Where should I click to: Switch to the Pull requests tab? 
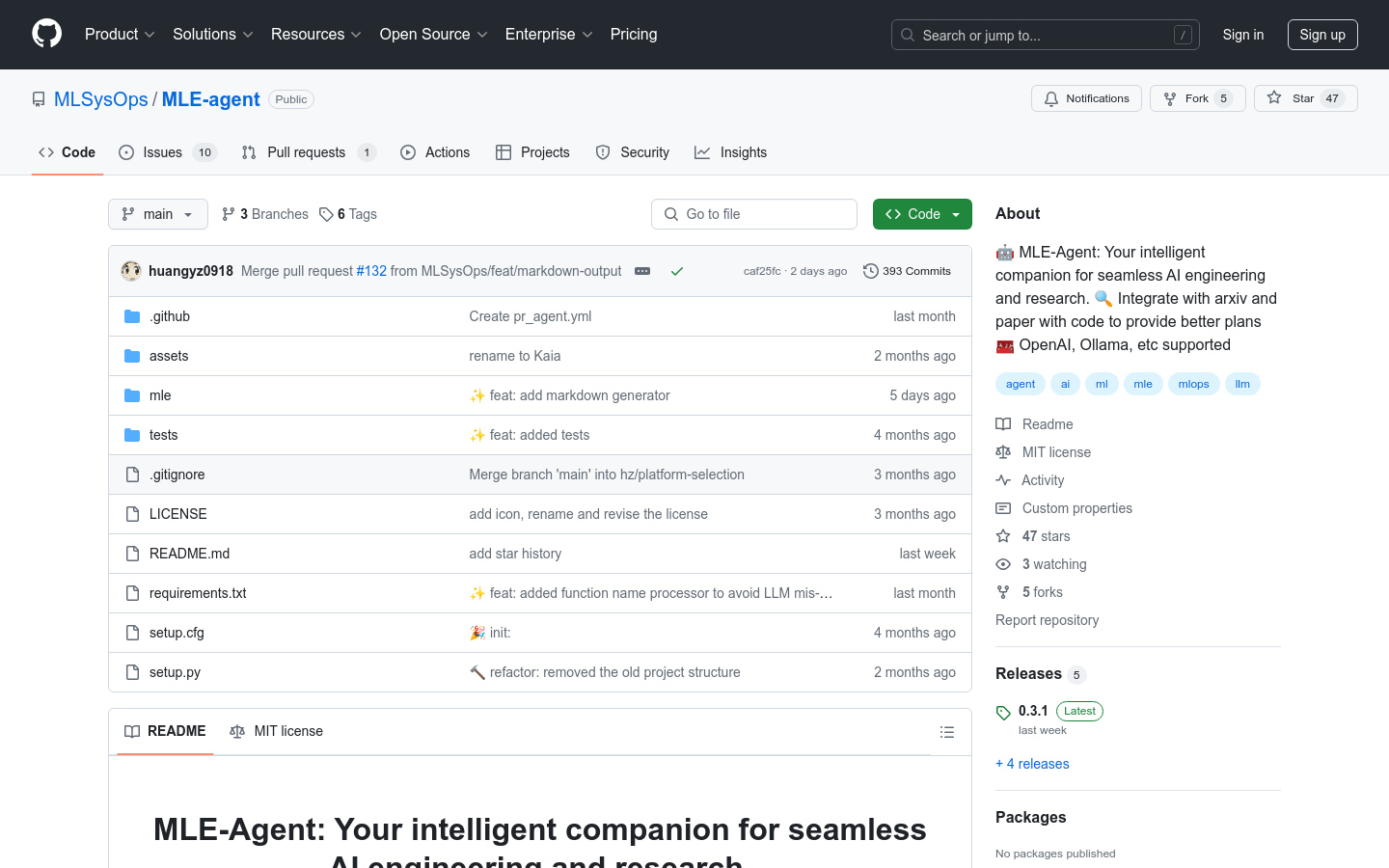(309, 152)
